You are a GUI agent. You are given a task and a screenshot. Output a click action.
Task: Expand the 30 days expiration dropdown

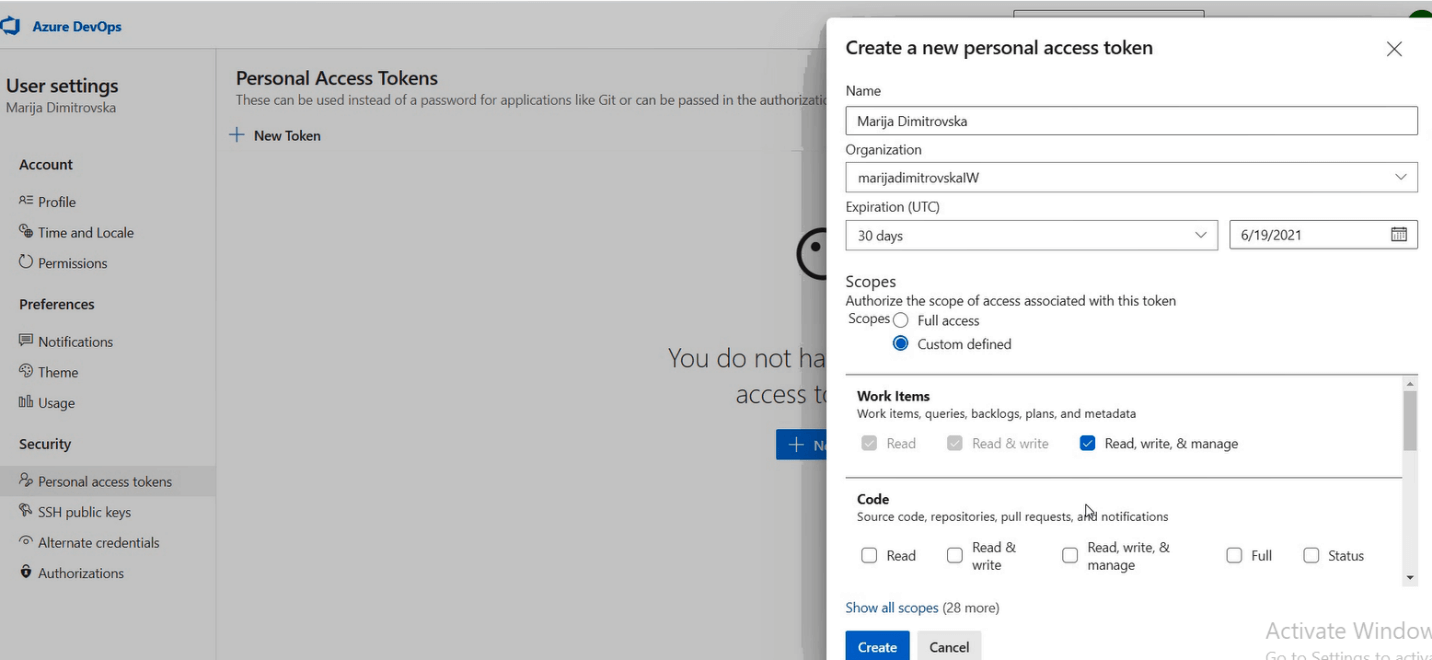[1031, 235]
